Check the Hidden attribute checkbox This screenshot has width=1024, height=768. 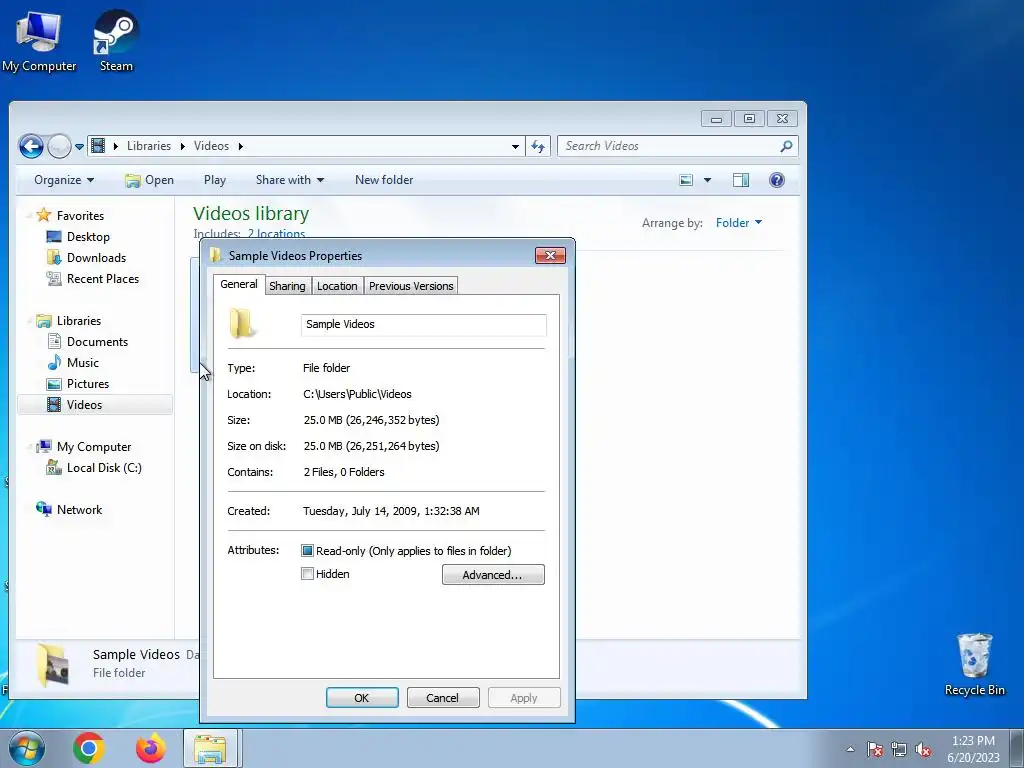tap(307, 574)
